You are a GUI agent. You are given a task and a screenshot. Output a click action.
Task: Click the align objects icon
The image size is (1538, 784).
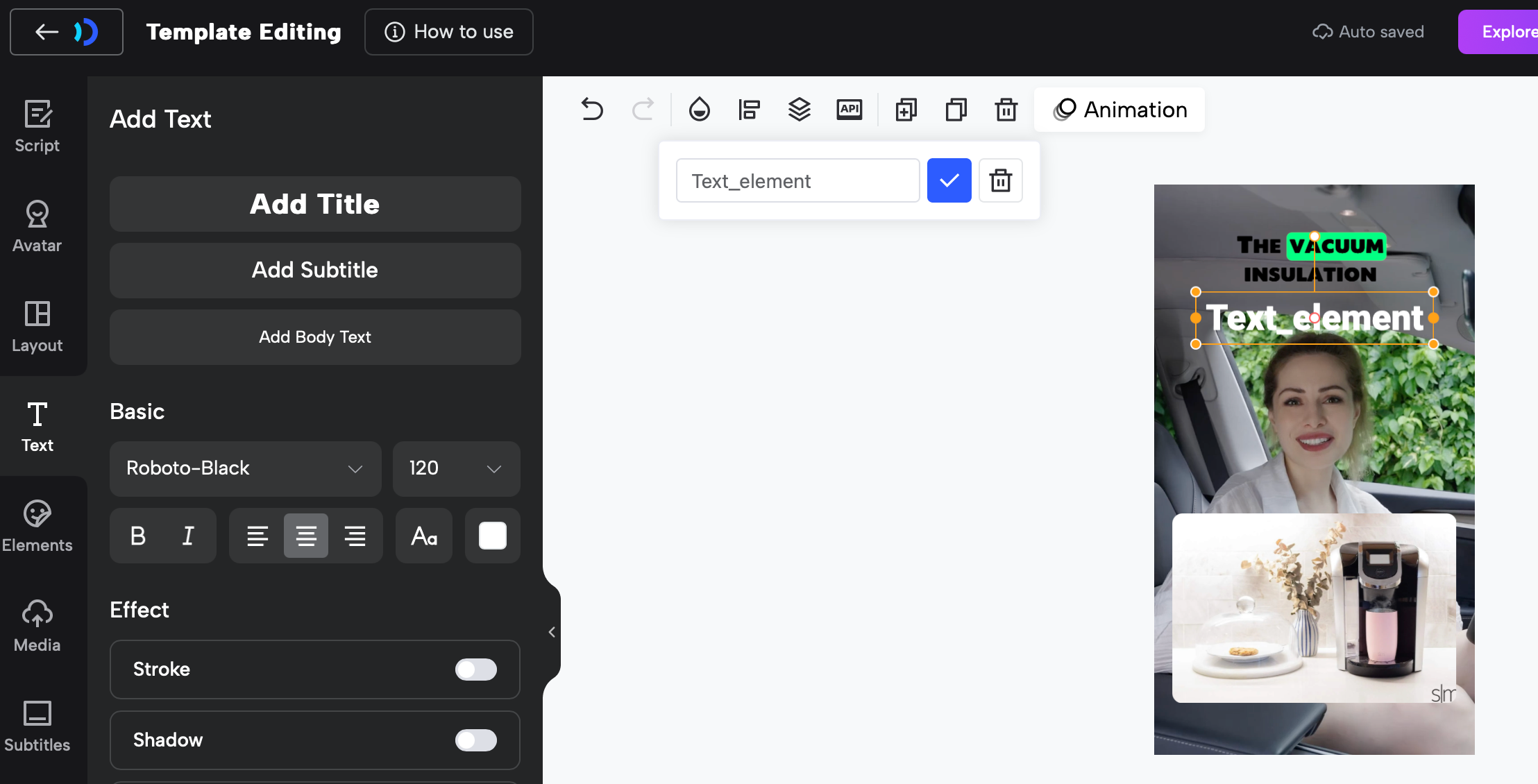[749, 110]
